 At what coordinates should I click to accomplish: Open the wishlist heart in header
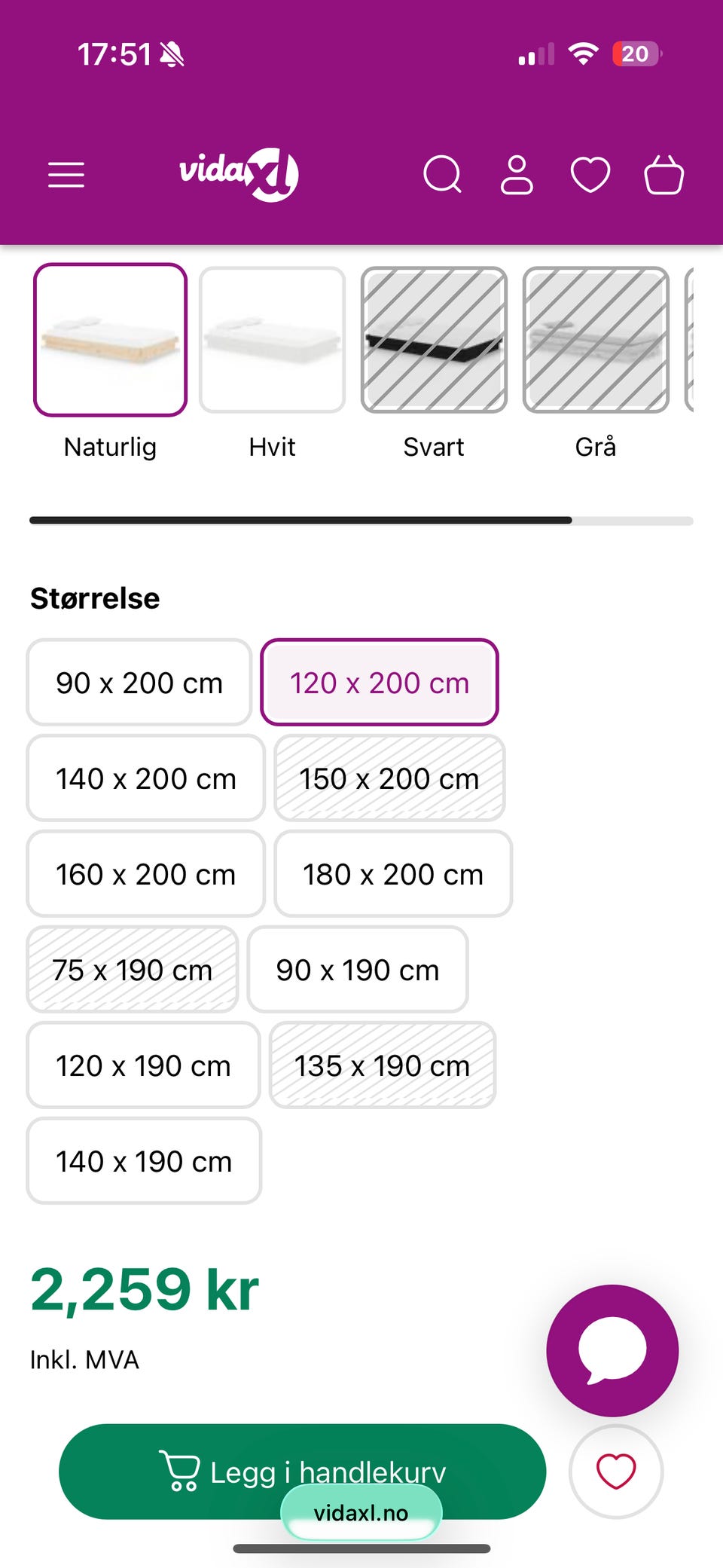point(590,175)
